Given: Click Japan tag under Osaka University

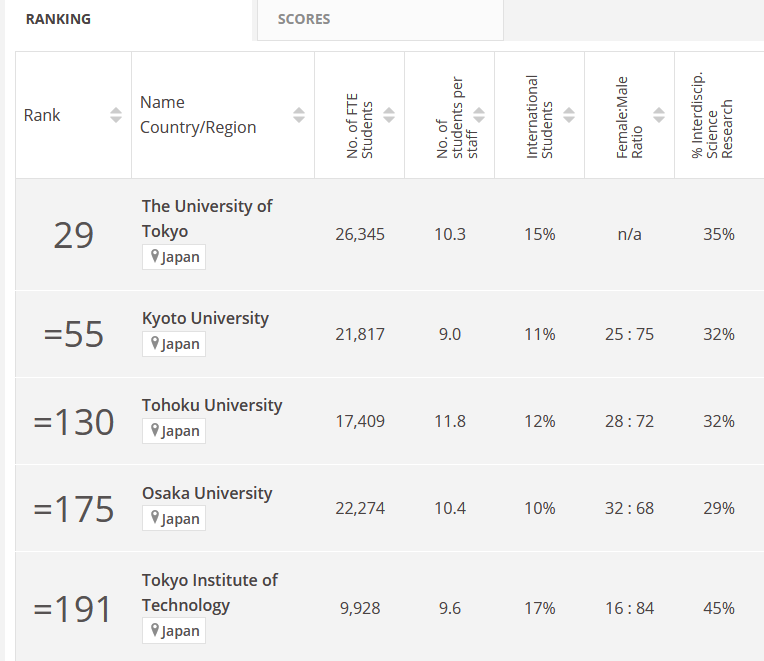Looking at the screenshot, I should (x=174, y=518).
